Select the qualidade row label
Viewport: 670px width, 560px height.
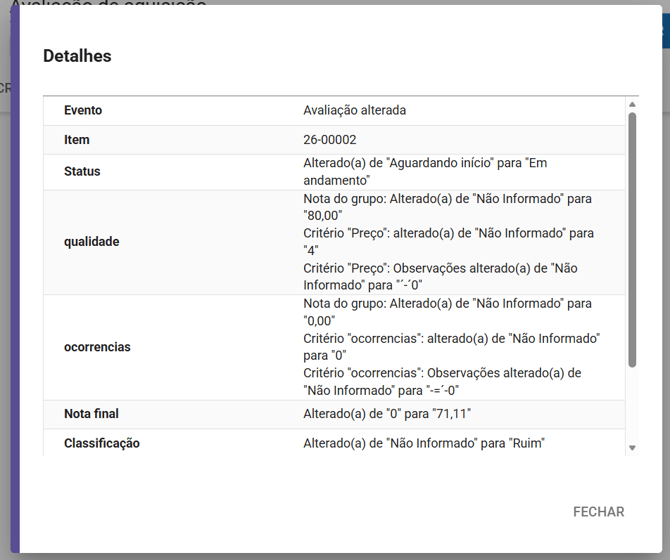[92, 242]
